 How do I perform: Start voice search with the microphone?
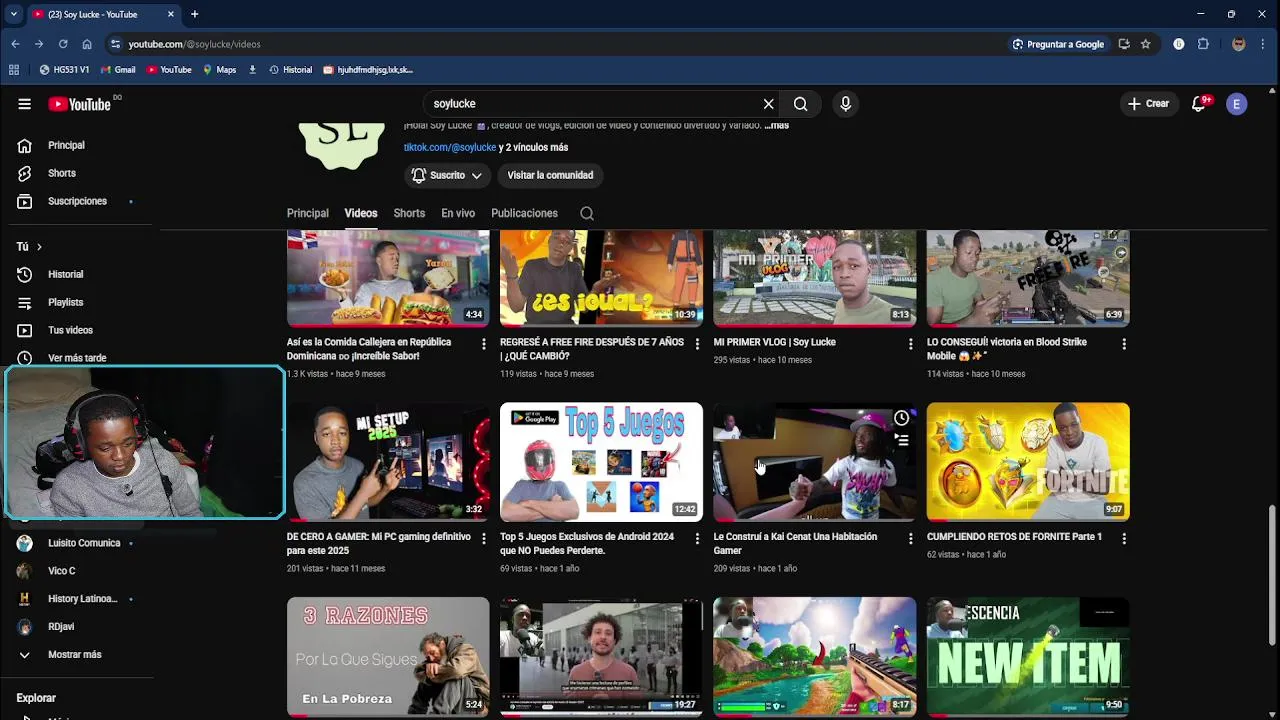[846, 104]
